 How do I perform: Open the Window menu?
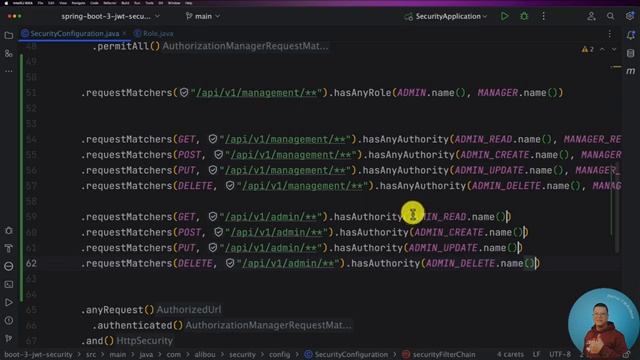[174, 3]
